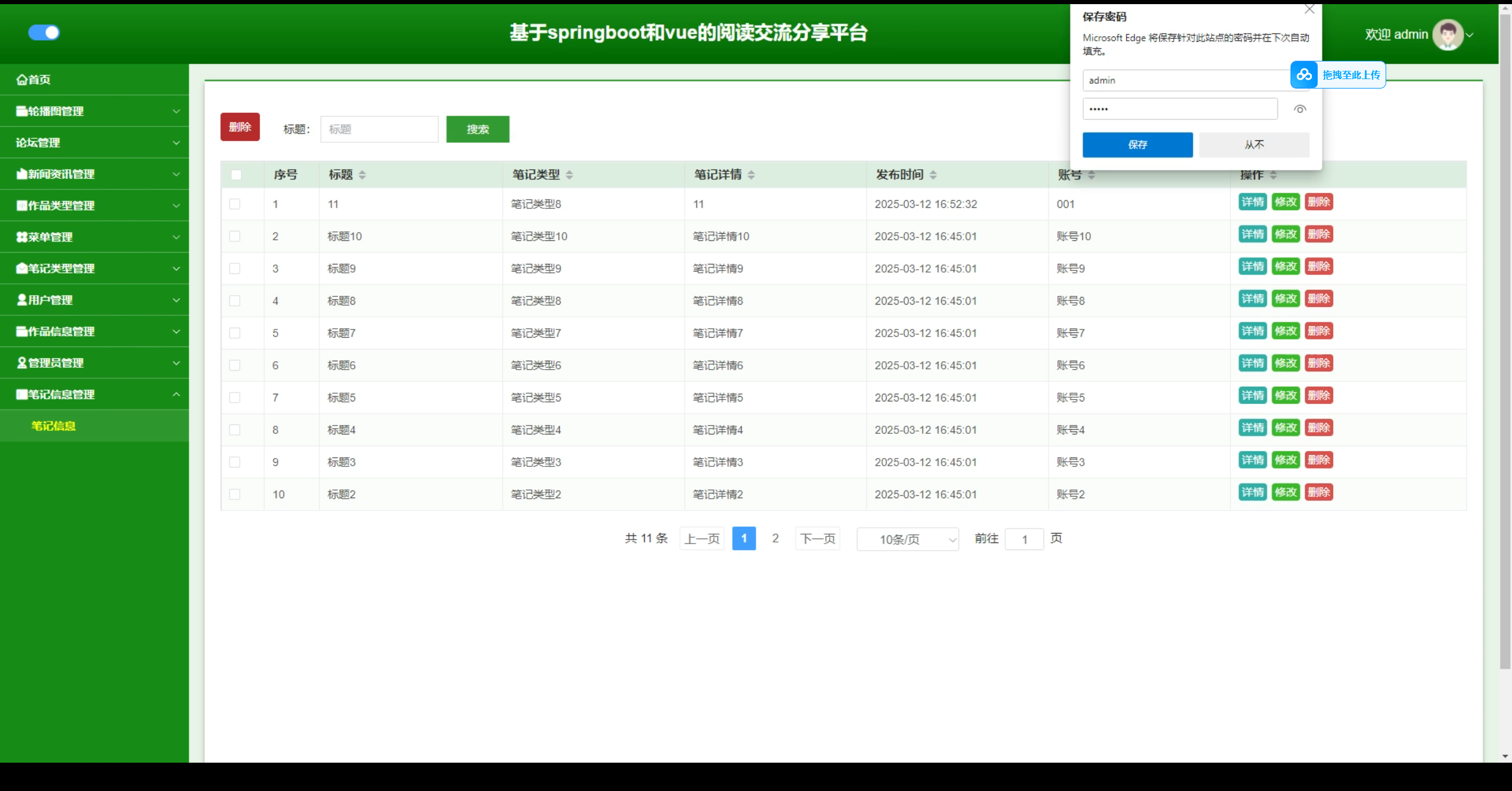
Task: Click 保存 in the password popup
Action: tap(1137, 145)
